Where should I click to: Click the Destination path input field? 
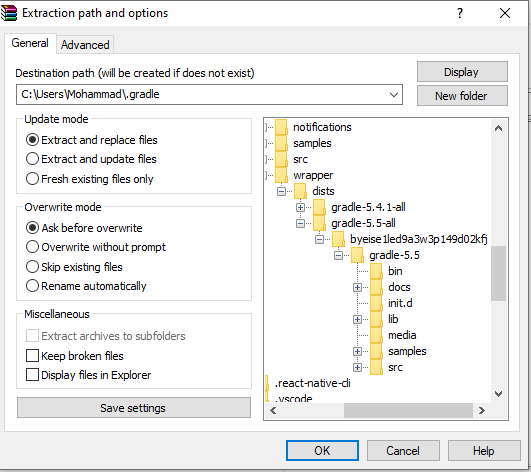pos(202,94)
